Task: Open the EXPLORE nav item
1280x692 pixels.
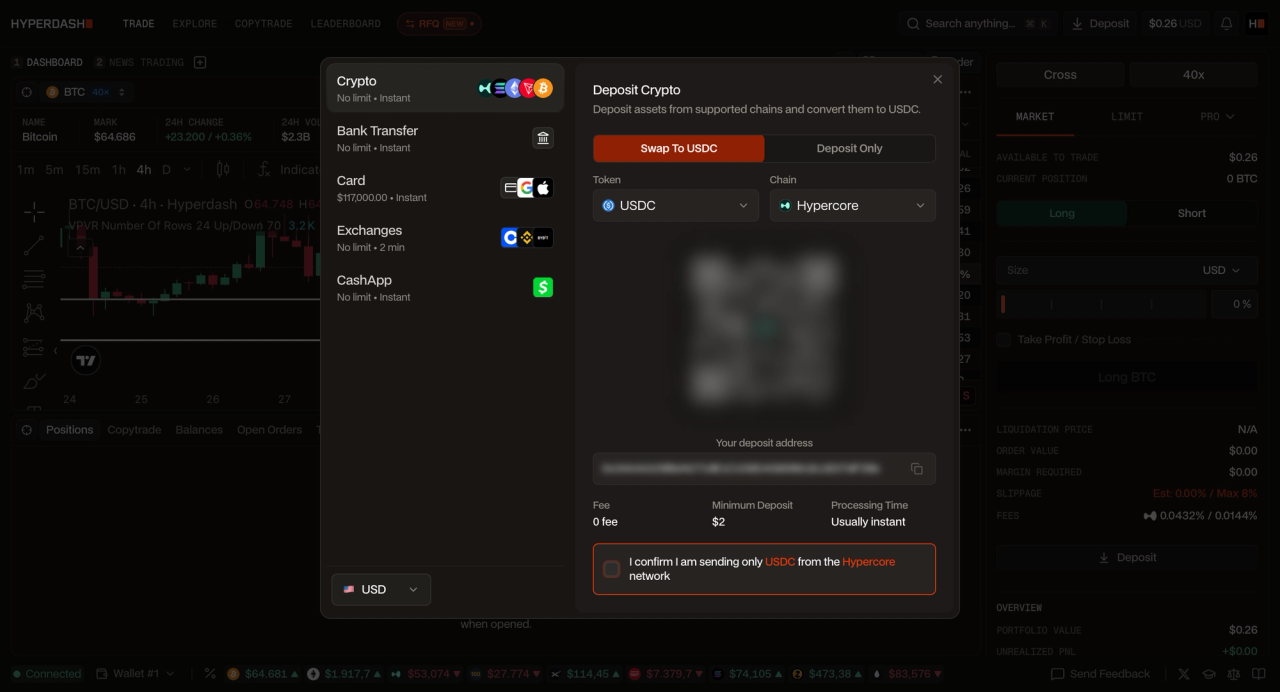Action: click(194, 24)
